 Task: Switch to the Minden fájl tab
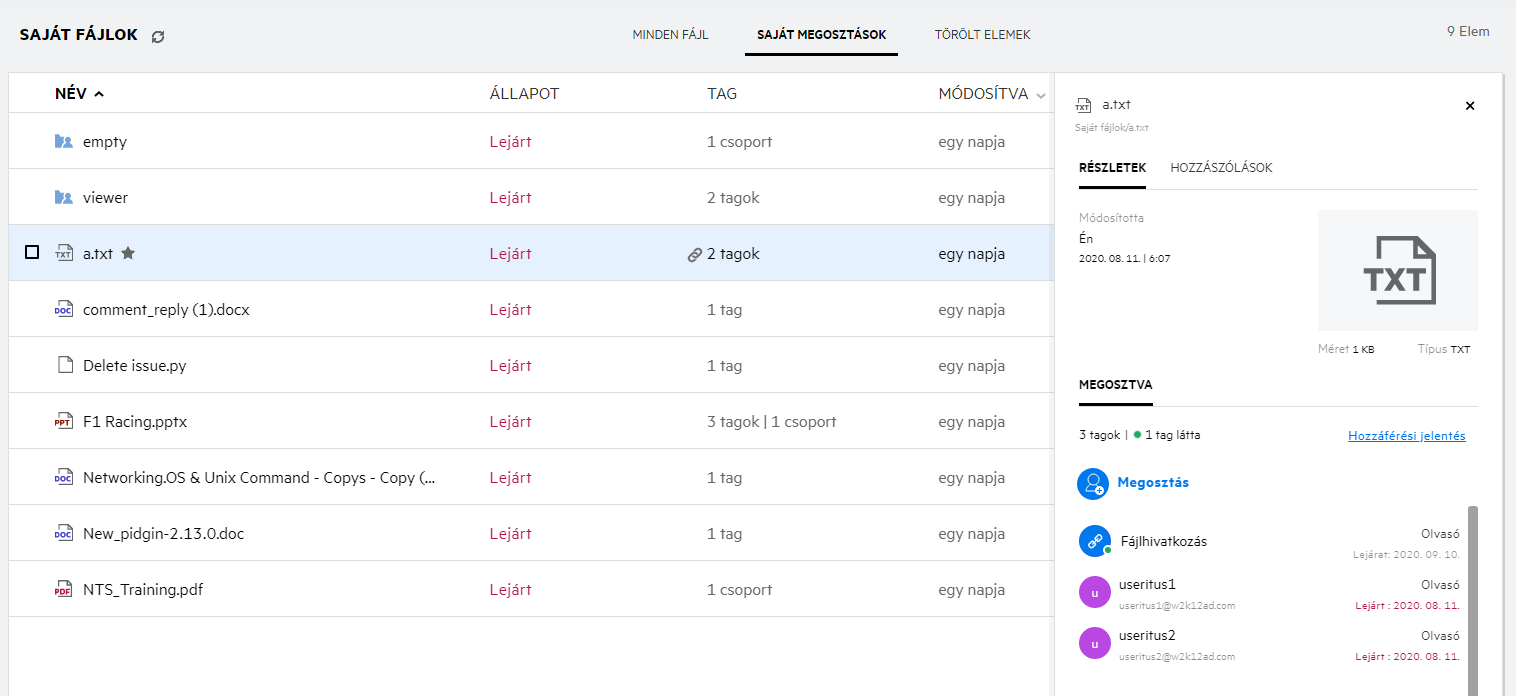[x=670, y=35]
